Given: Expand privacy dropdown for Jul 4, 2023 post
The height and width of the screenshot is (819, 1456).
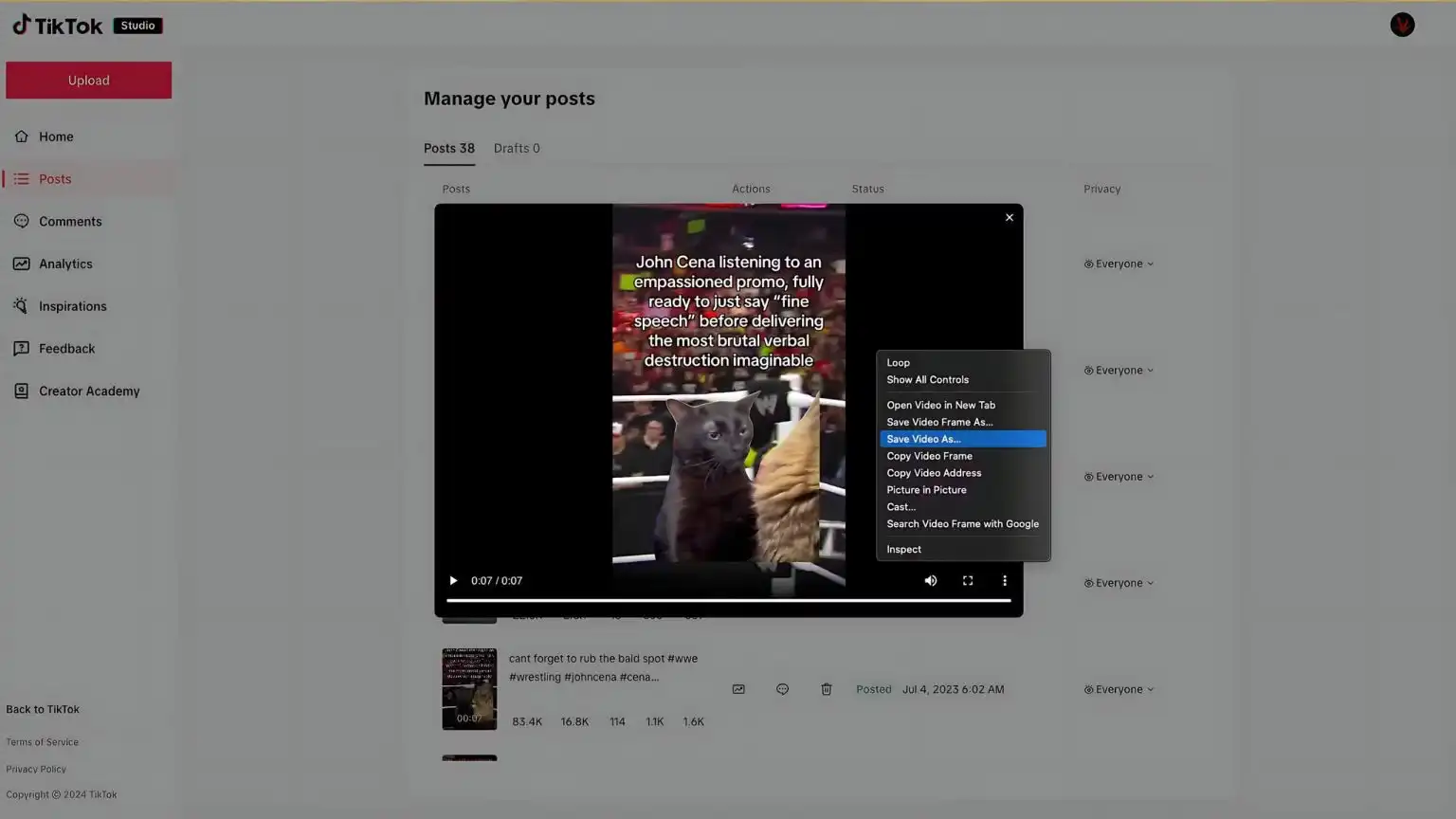Looking at the screenshot, I should point(1119,690).
